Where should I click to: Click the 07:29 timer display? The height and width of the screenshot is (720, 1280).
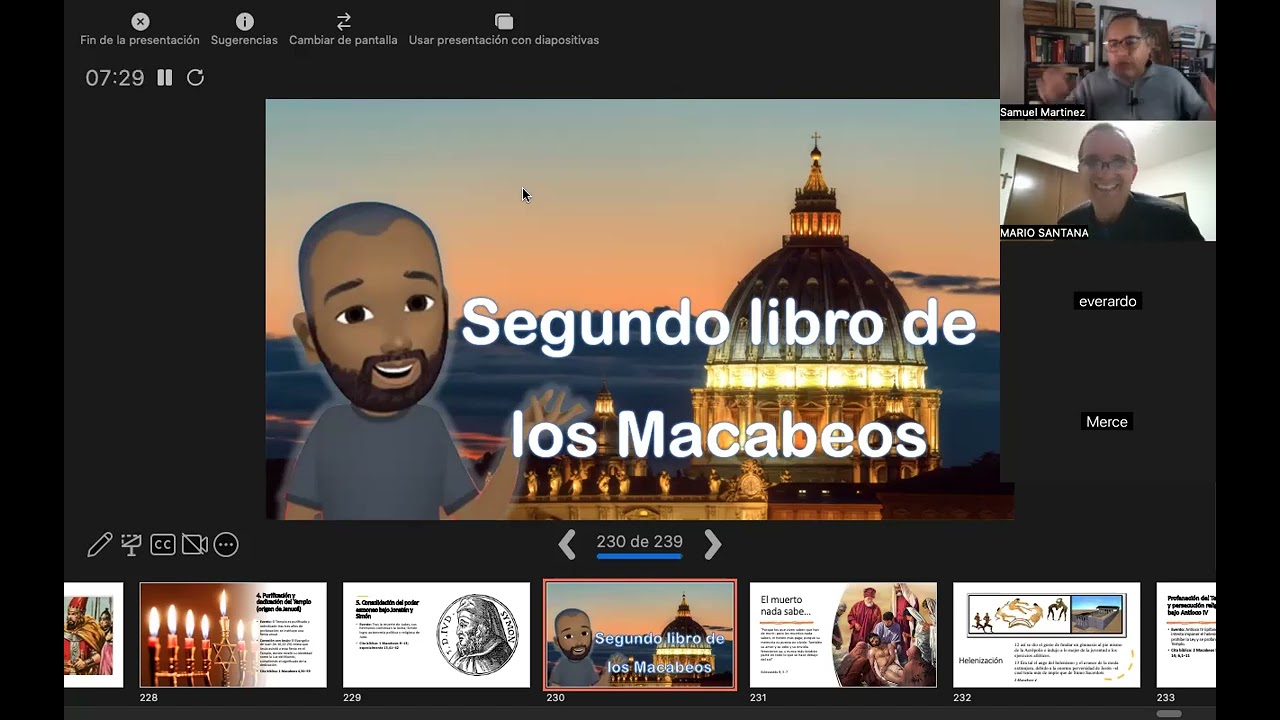point(115,78)
